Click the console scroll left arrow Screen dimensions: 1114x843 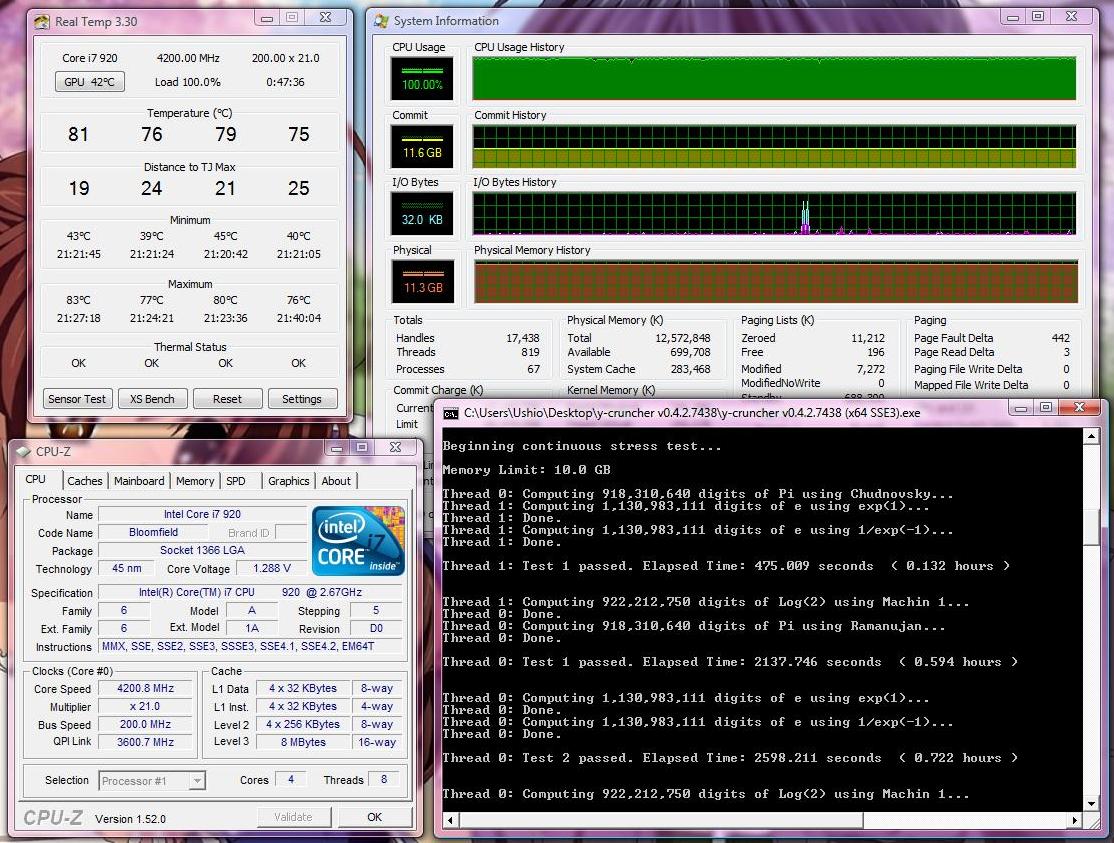(x=450, y=820)
